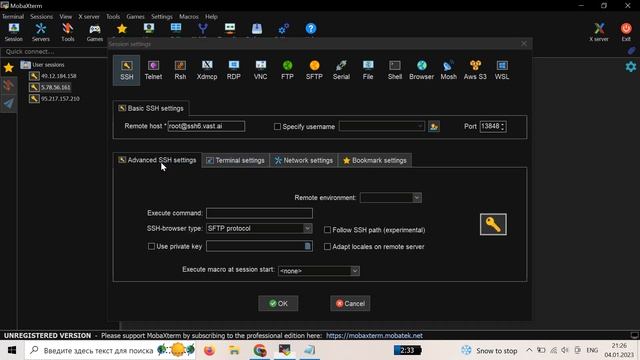Select the Telnet session type
640x360 pixels.
tap(153, 70)
